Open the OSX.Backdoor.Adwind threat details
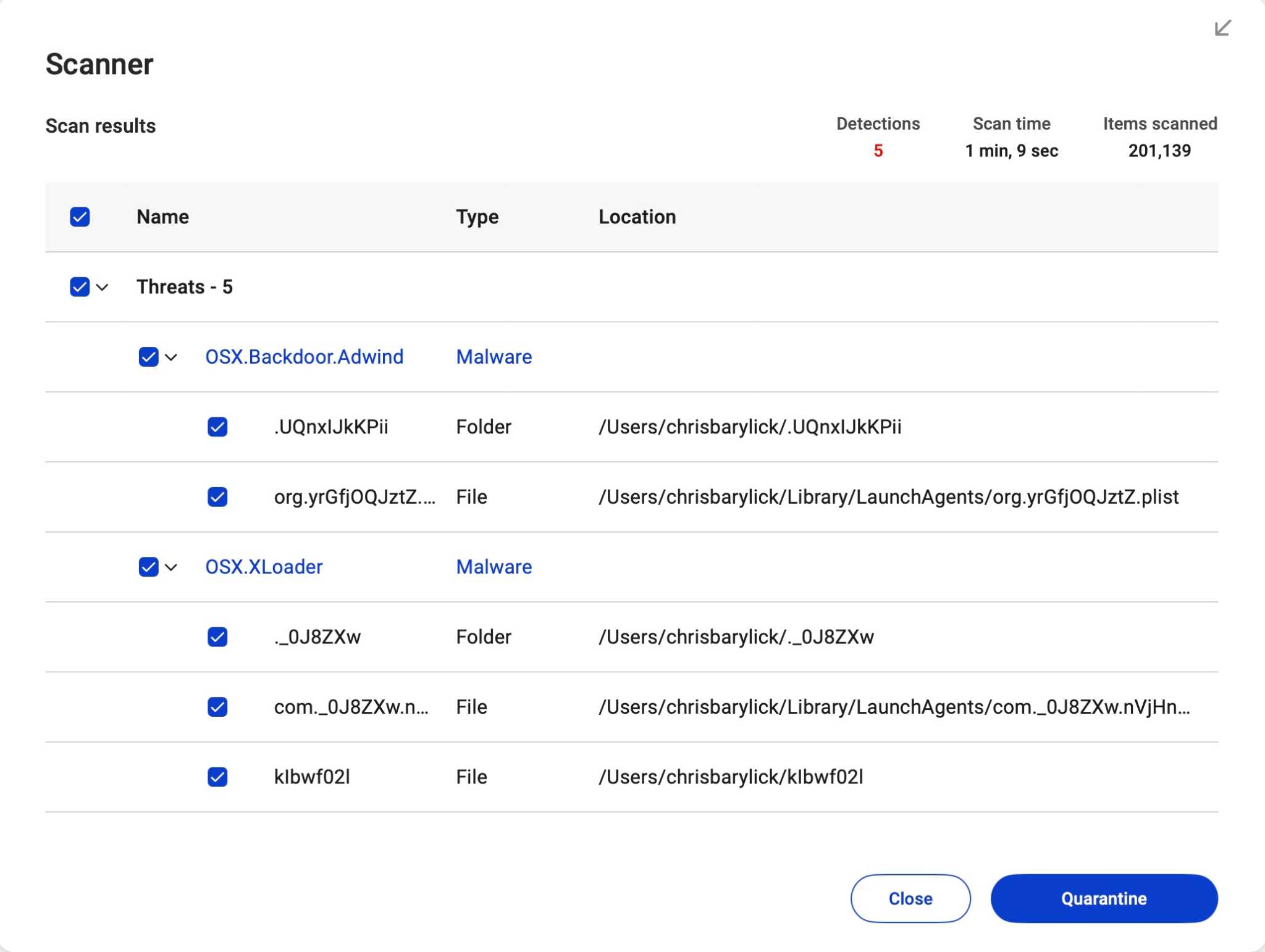 point(305,356)
